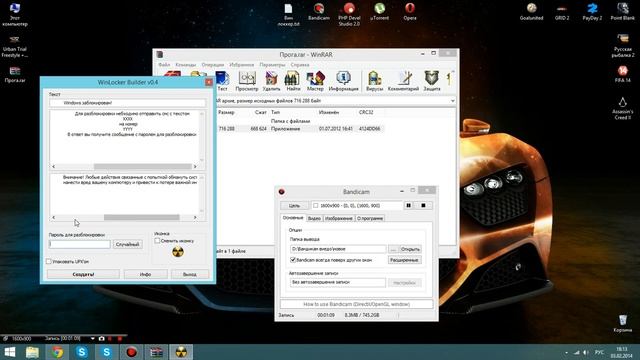The height and width of the screenshot is (360, 640).
Task: Open the View (Просмотр) tool in WinRAR
Action: (247, 80)
